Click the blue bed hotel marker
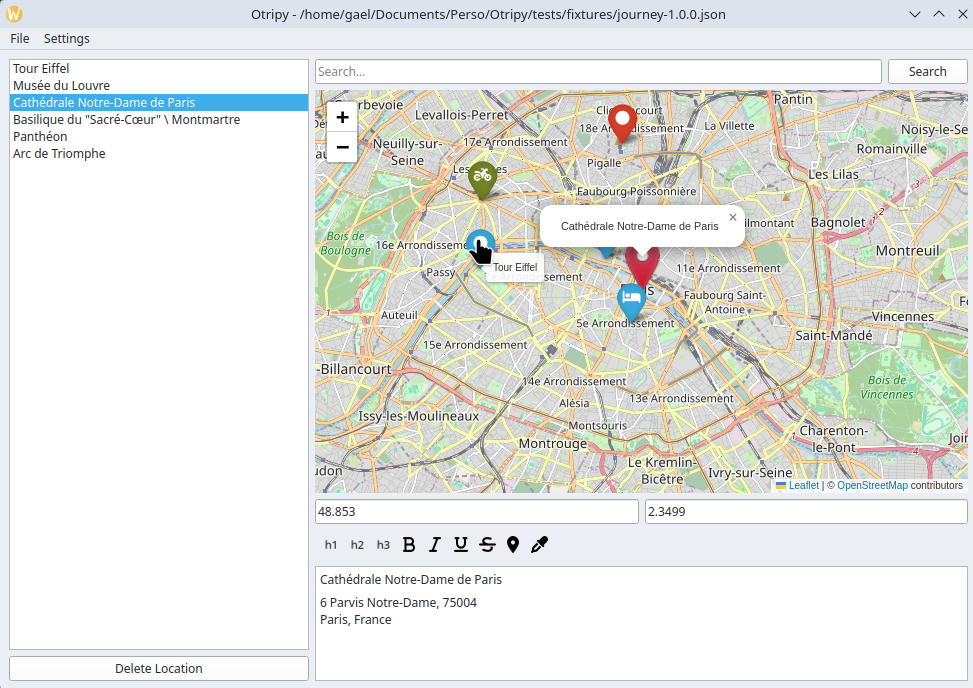The height and width of the screenshot is (688, 973). coord(632,302)
